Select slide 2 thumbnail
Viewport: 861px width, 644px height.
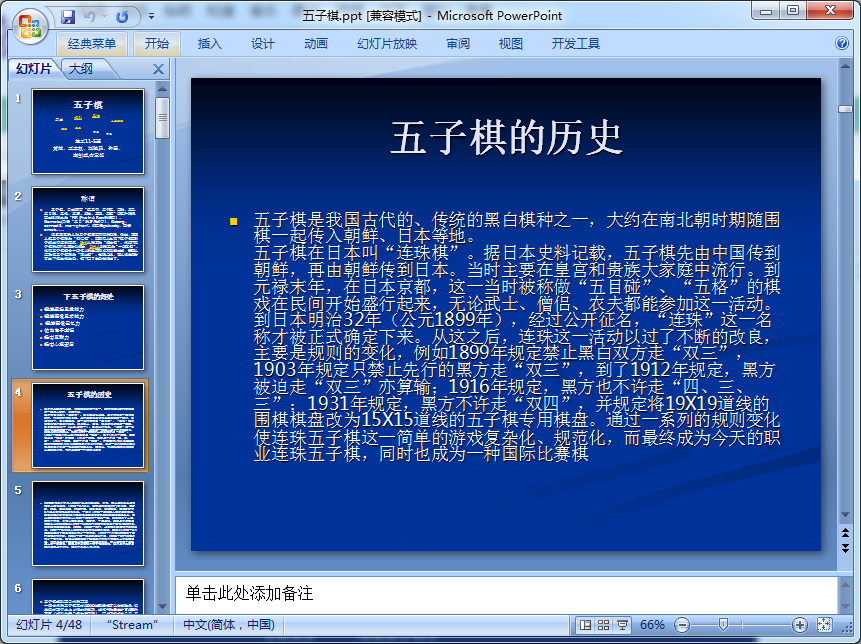88,229
